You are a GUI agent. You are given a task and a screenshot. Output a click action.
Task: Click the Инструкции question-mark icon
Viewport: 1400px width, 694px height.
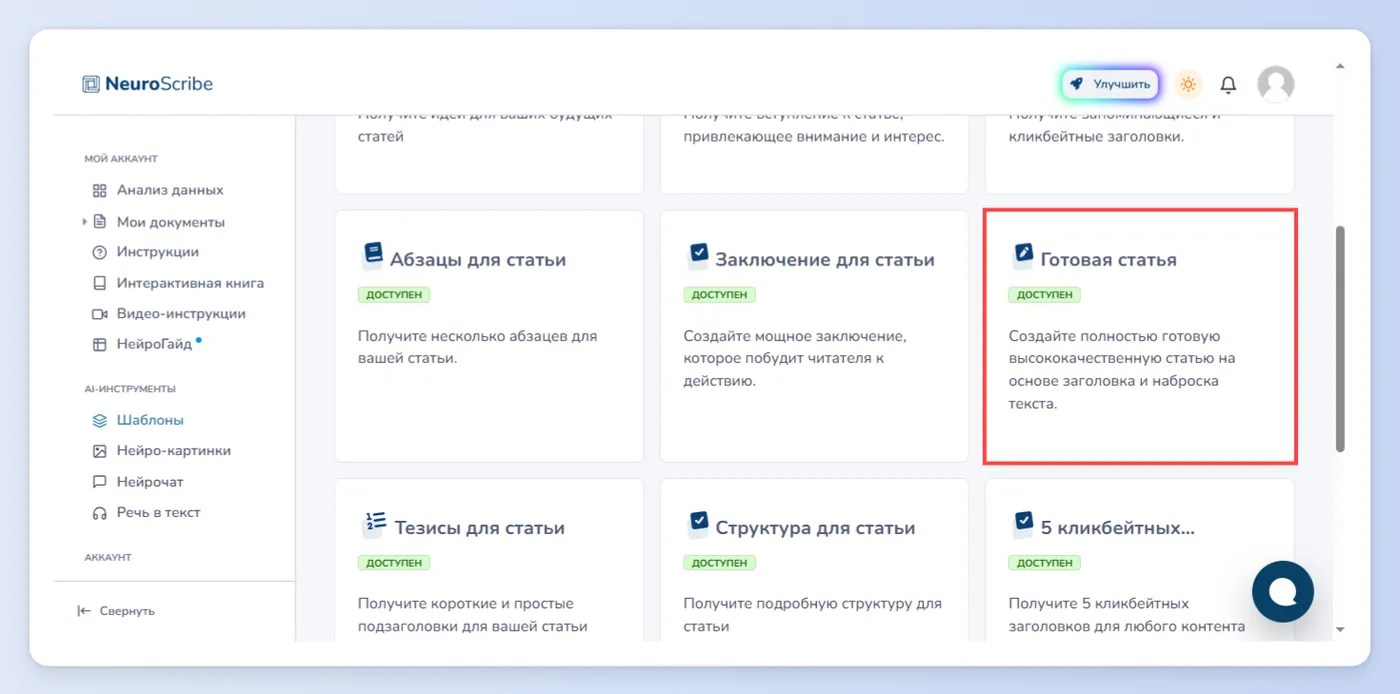[99, 252]
